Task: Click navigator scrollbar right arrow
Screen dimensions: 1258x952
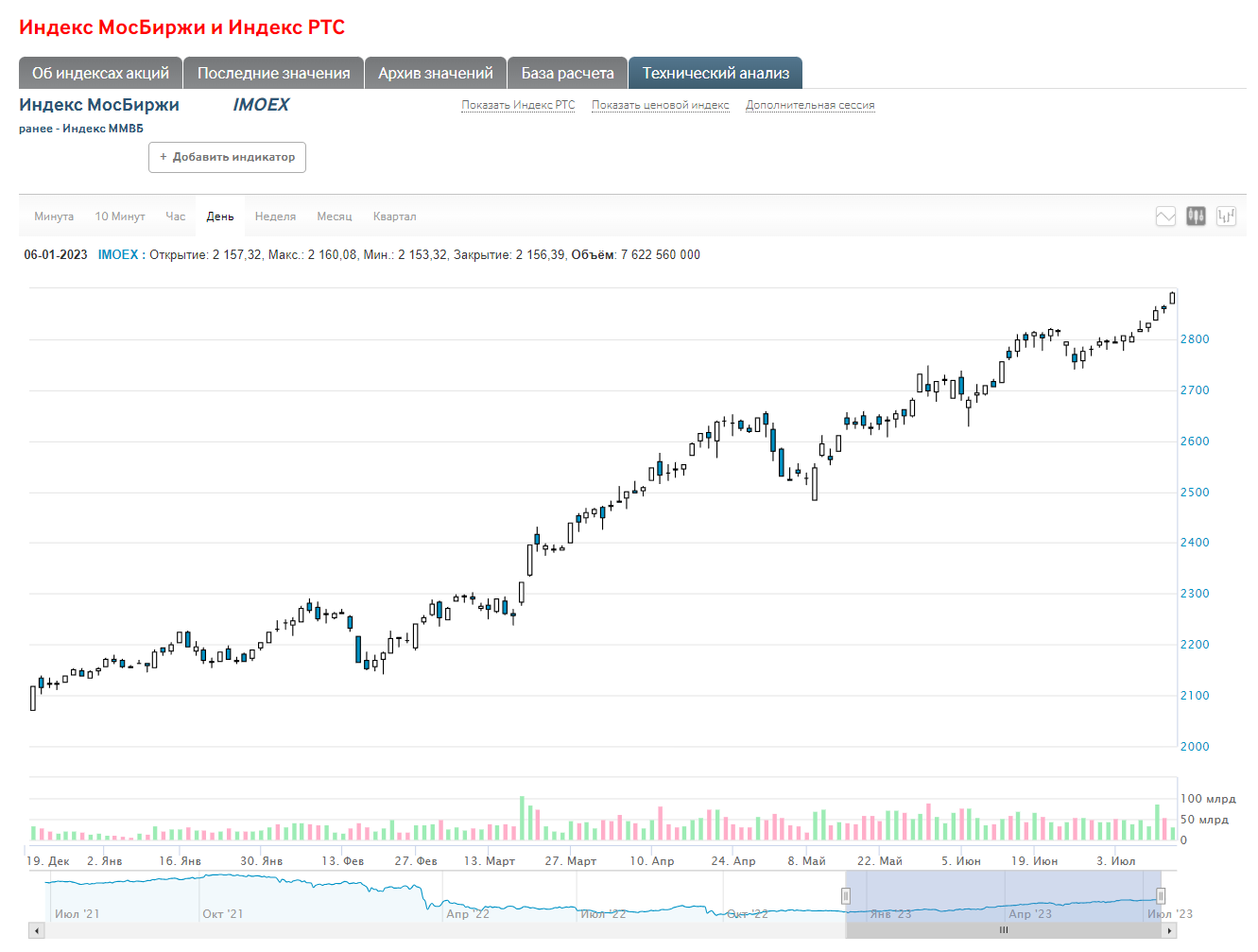Action: 1170,931
